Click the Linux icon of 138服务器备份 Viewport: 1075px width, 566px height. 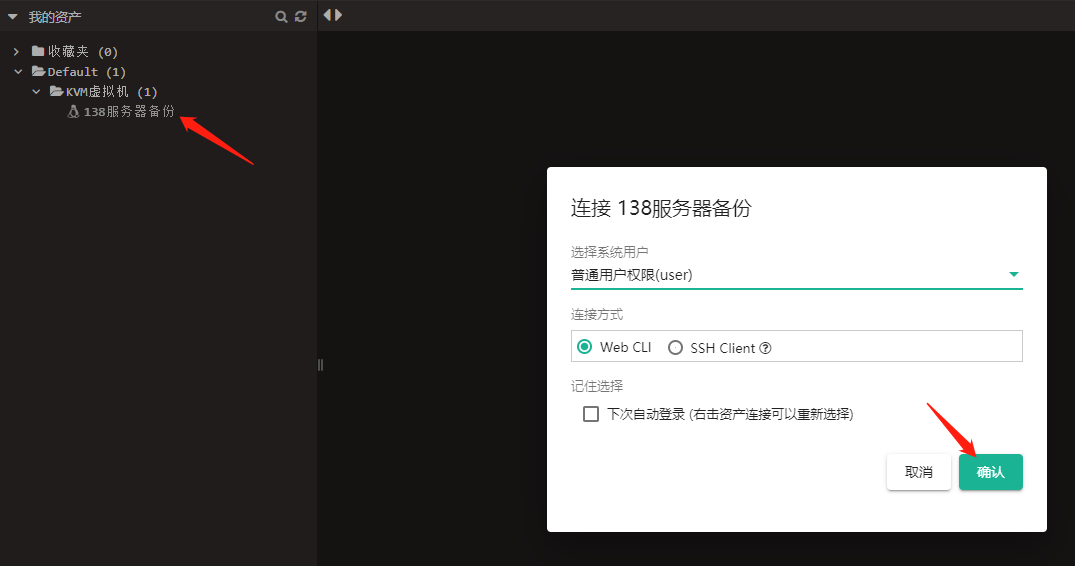pos(73,111)
